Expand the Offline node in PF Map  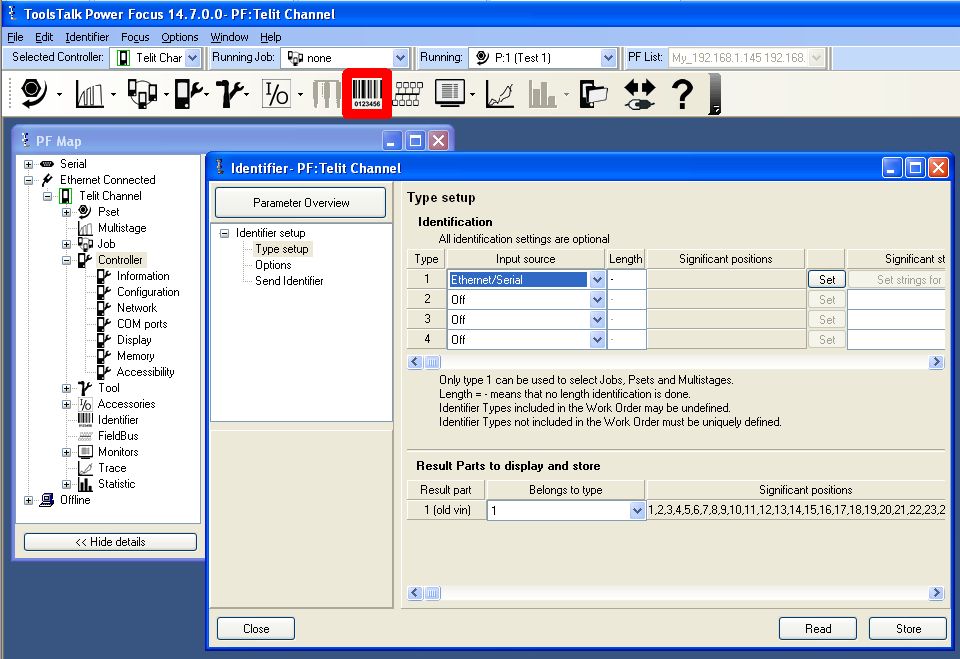[x=28, y=500]
